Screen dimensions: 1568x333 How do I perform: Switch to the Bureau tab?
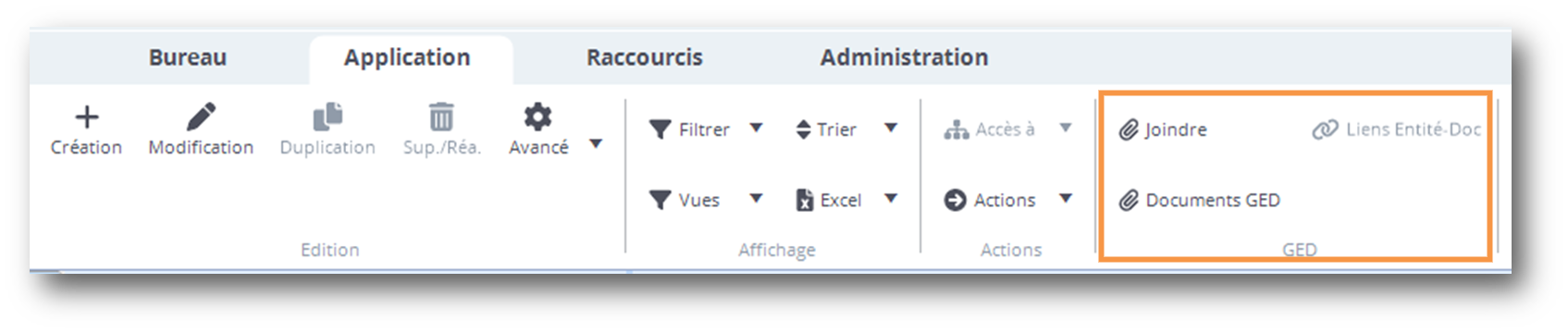pos(188,57)
